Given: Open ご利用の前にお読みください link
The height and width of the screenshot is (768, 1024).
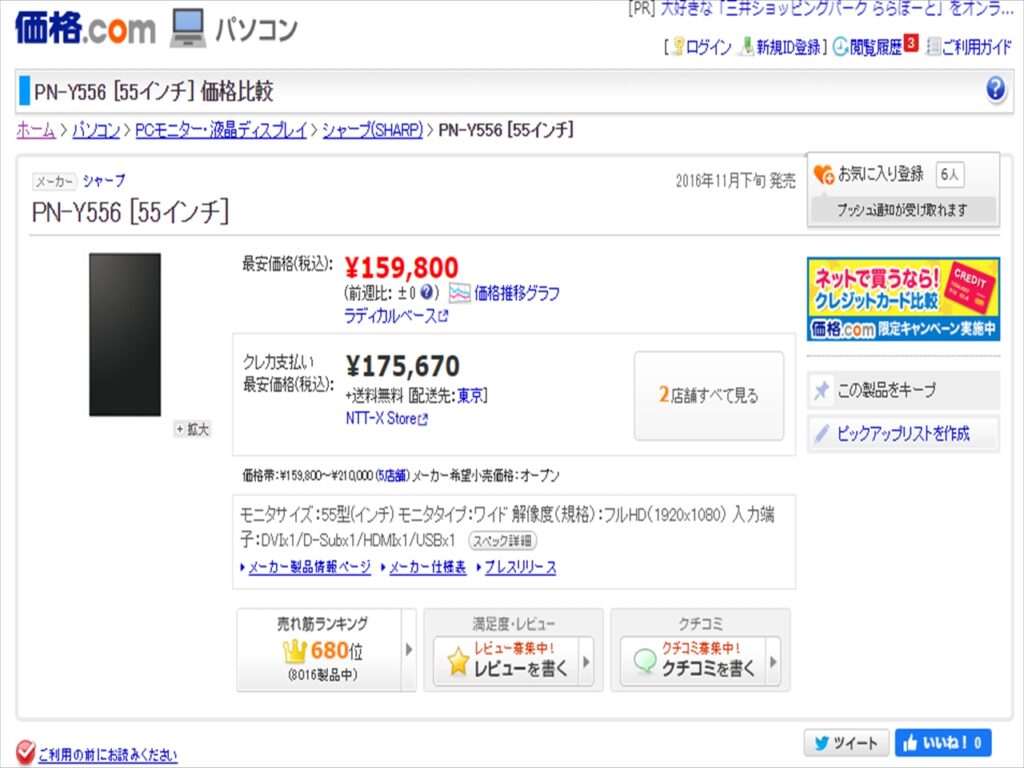Looking at the screenshot, I should [x=108, y=754].
